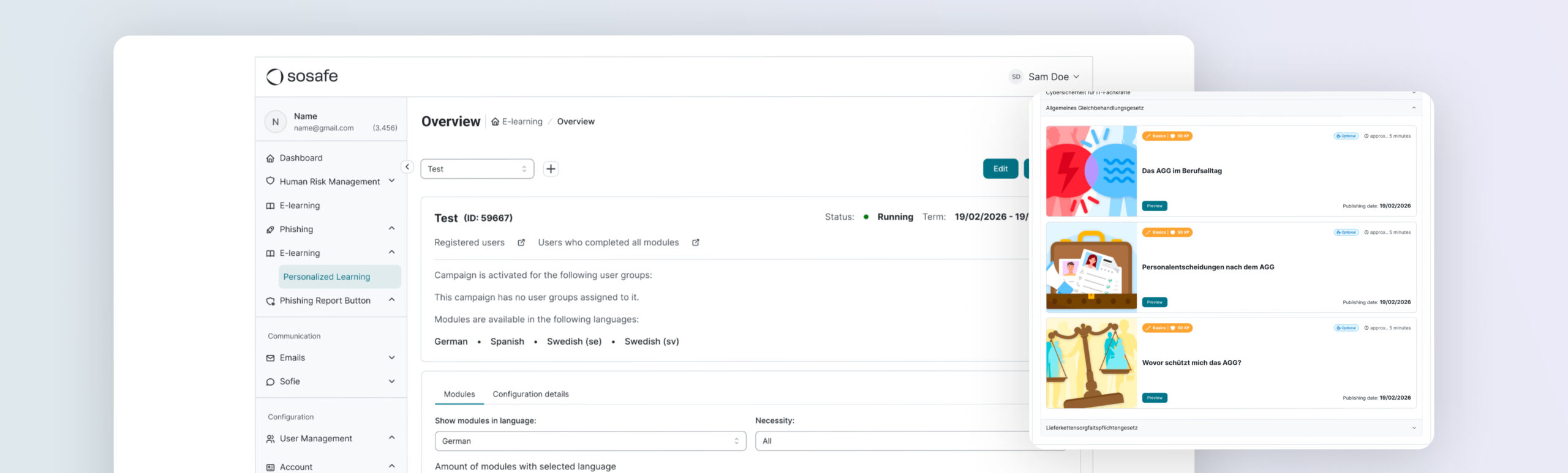The height and width of the screenshot is (473, 1568).
Task: Click the plus icon next to Test selector
Action: (551, 169)
